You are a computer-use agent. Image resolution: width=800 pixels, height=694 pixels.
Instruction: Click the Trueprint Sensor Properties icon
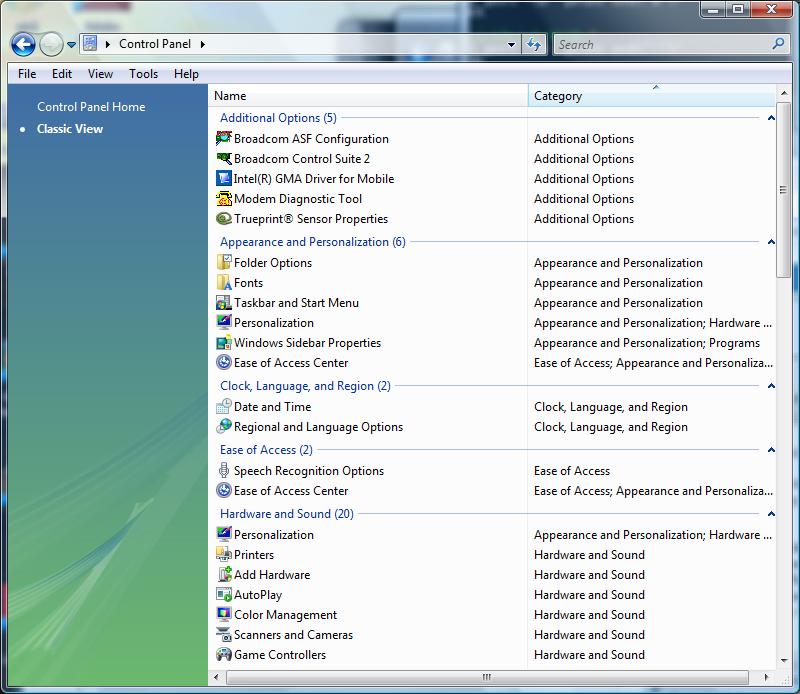223,218
